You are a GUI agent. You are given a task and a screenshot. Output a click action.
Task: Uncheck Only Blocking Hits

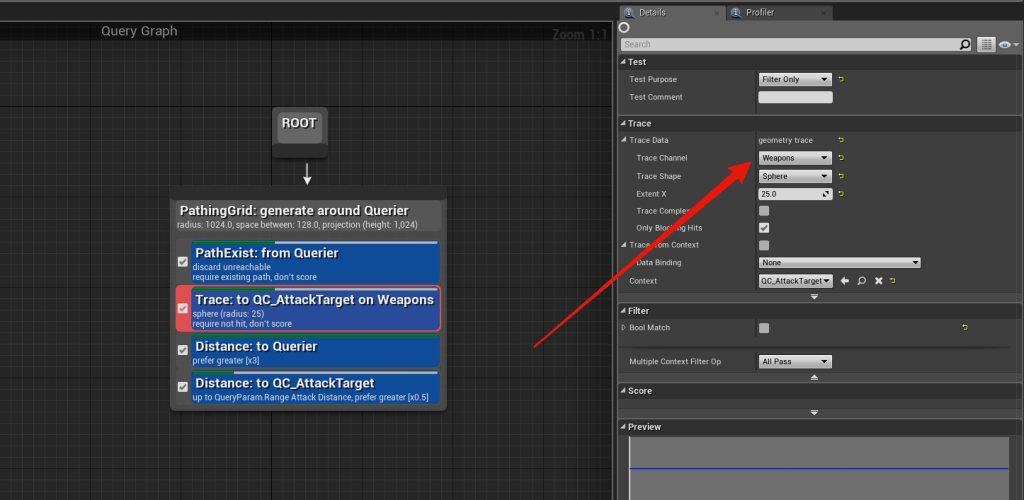[764, 228]
